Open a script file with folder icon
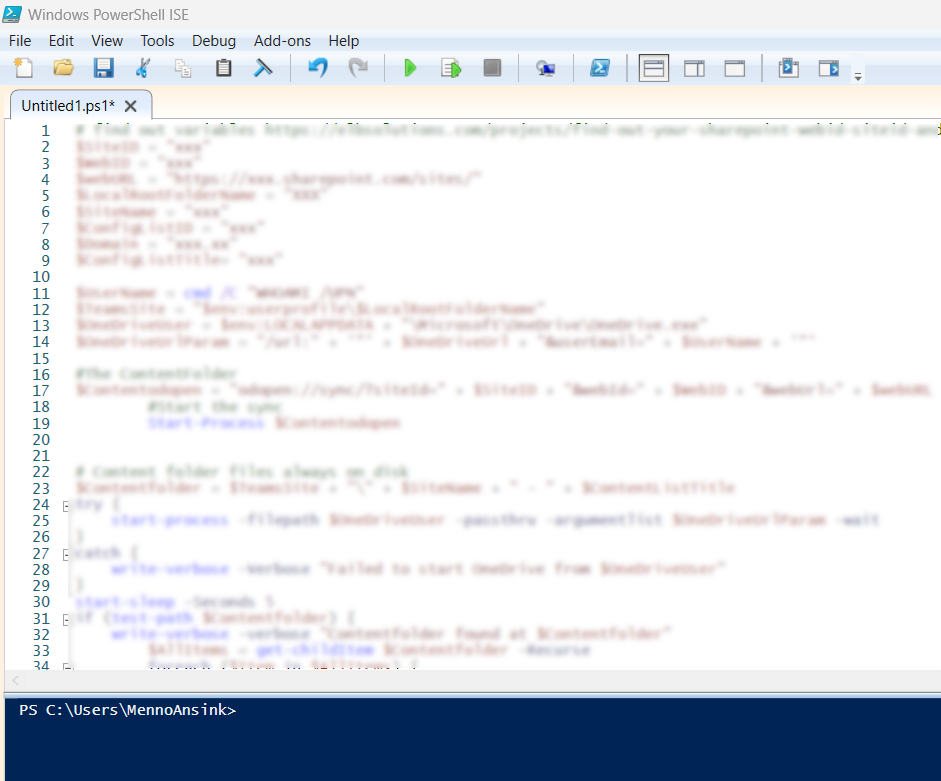 click(x=63, y=68)
